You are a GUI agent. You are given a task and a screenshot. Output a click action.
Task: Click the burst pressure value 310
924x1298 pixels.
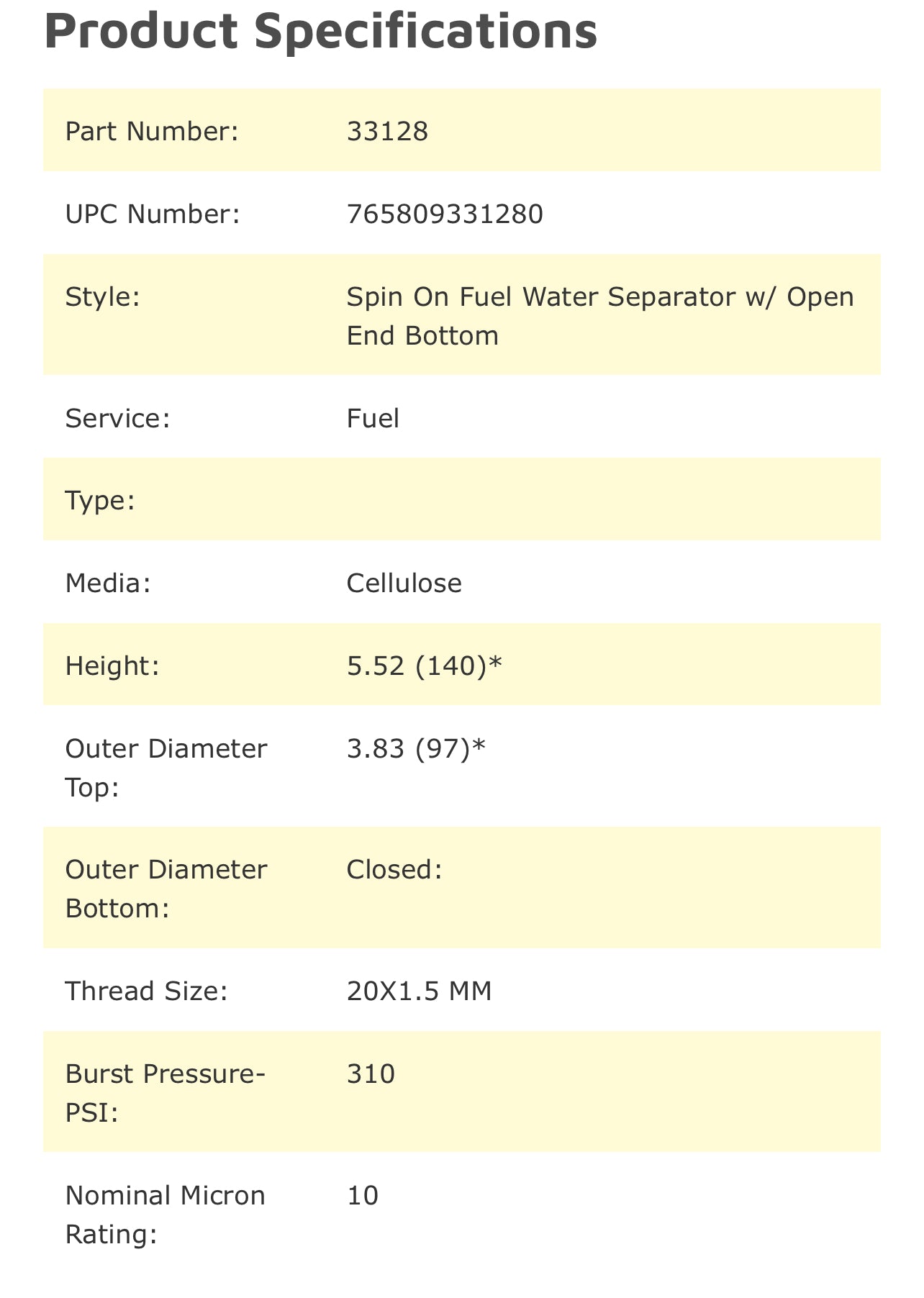pos(371,1074)
